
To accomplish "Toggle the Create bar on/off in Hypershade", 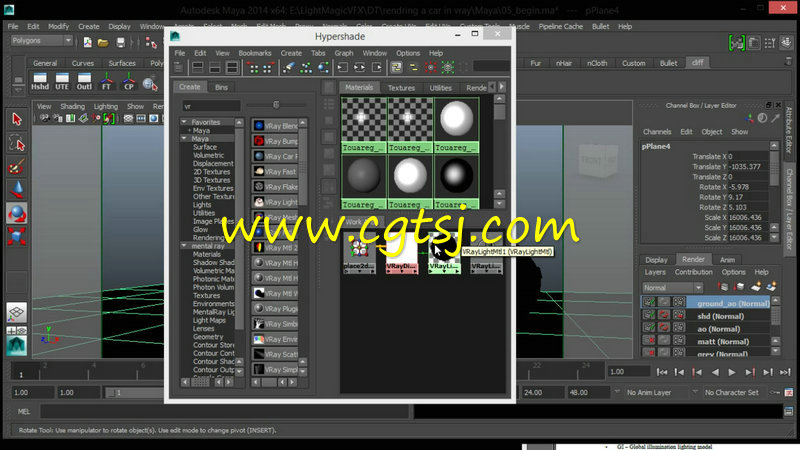I will pos(179,67).
